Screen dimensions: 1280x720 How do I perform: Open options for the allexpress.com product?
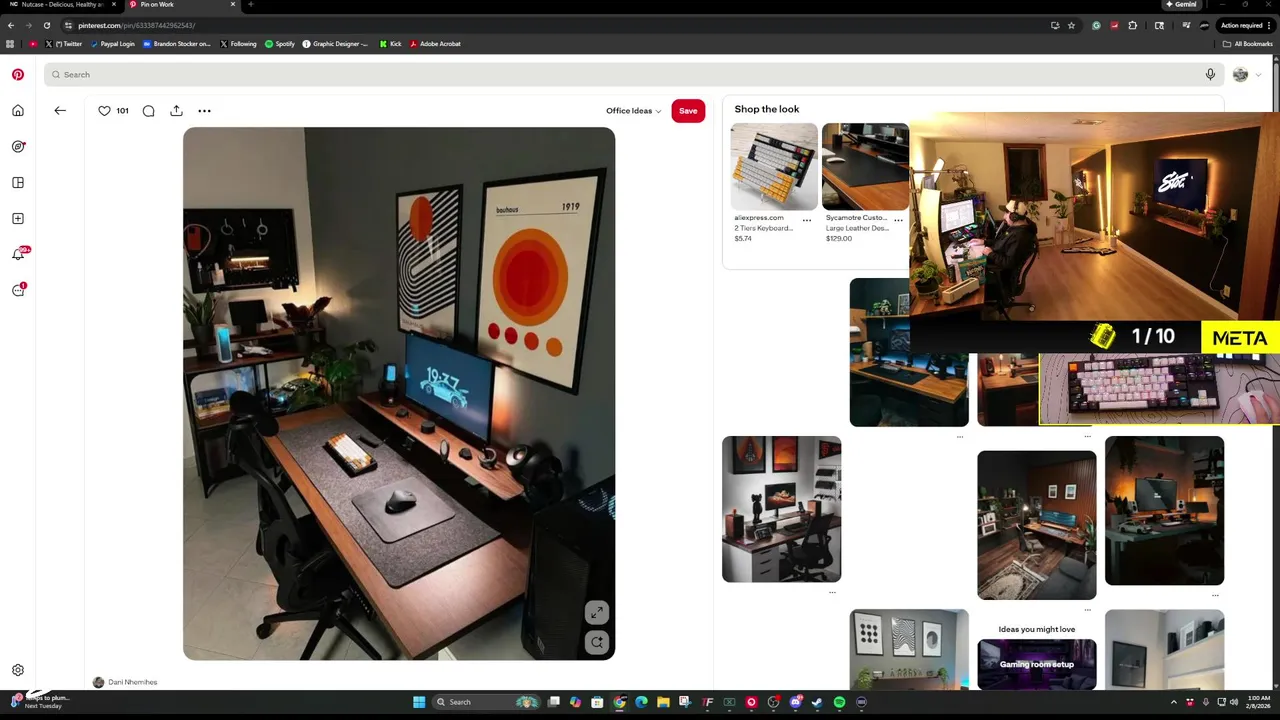(x=807, y=220)
